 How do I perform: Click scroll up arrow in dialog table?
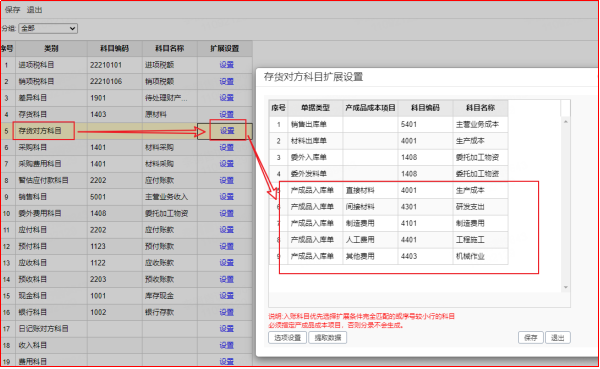[x=565, y=121]
